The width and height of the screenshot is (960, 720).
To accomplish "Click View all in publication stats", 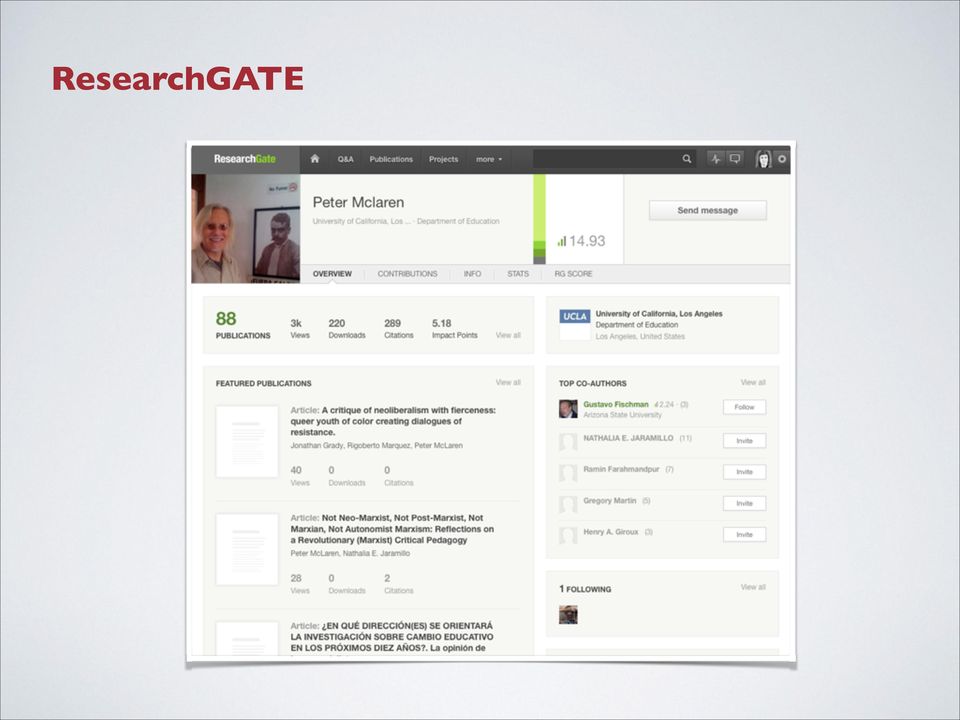I will click(x=508, y=335).
